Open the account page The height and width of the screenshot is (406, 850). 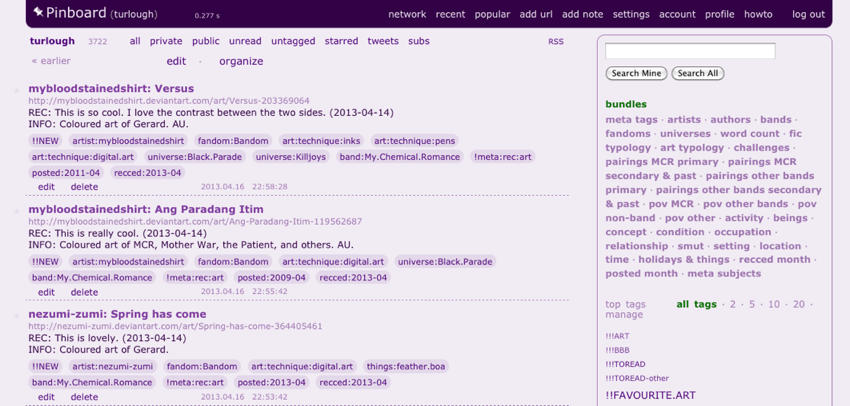click(677, 14)
